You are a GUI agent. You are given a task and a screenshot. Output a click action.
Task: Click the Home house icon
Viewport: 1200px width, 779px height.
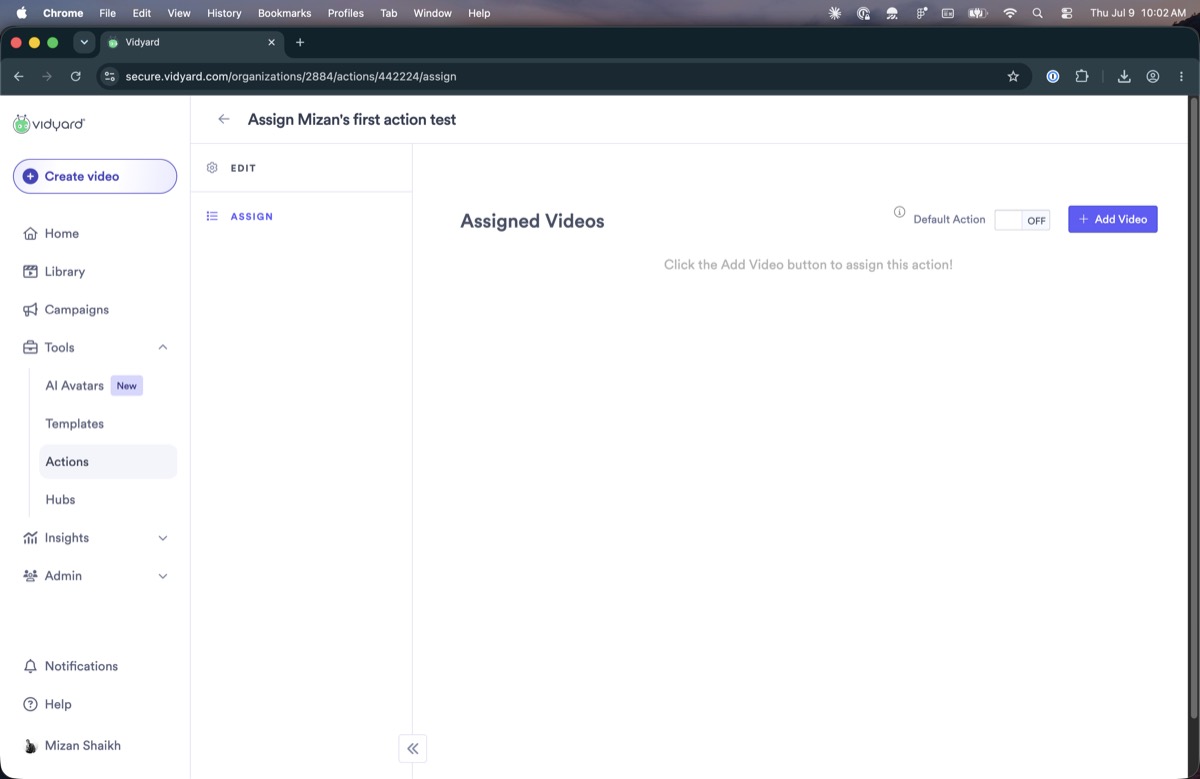pos(30,233)
